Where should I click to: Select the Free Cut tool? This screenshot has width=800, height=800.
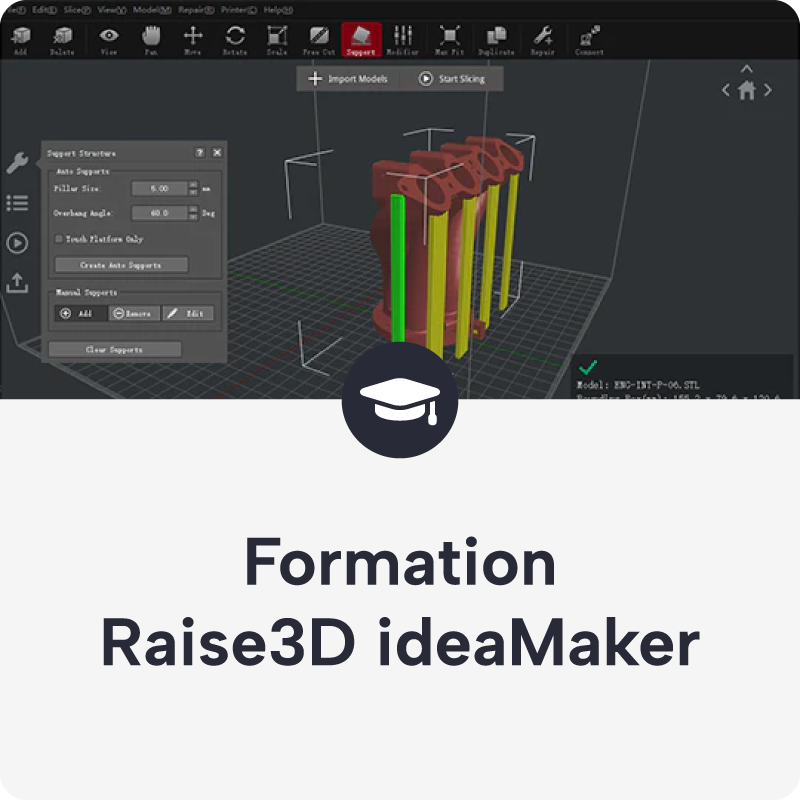pyautogui.click(x=319, y=40)
